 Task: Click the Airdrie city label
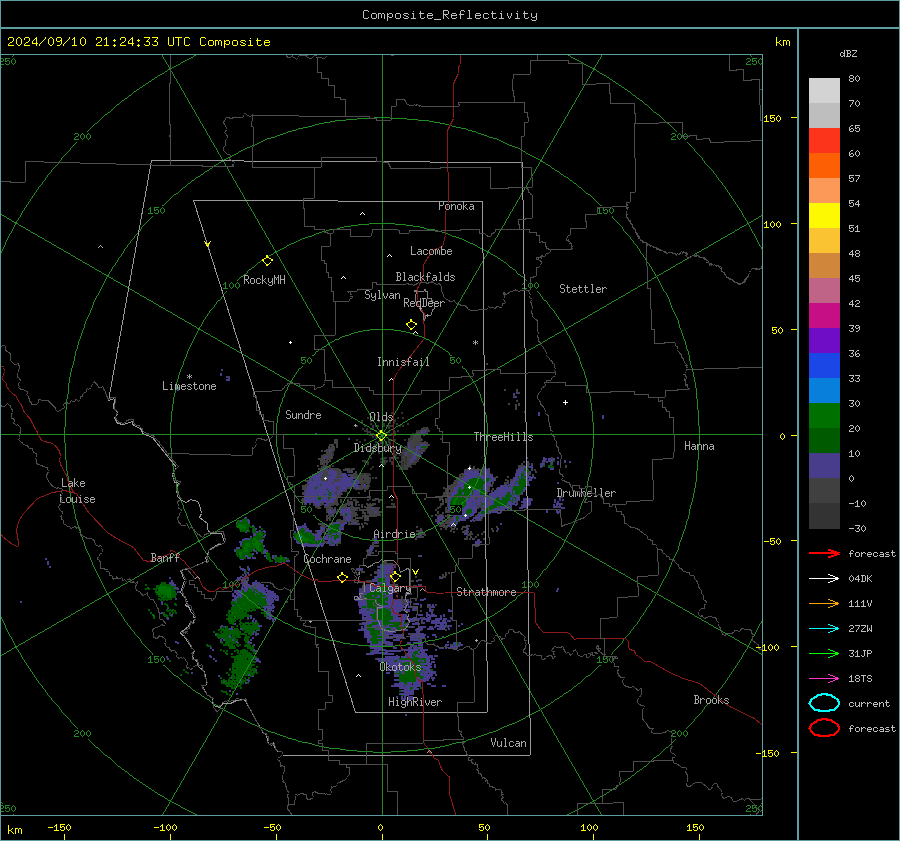(x=394, y=534)
